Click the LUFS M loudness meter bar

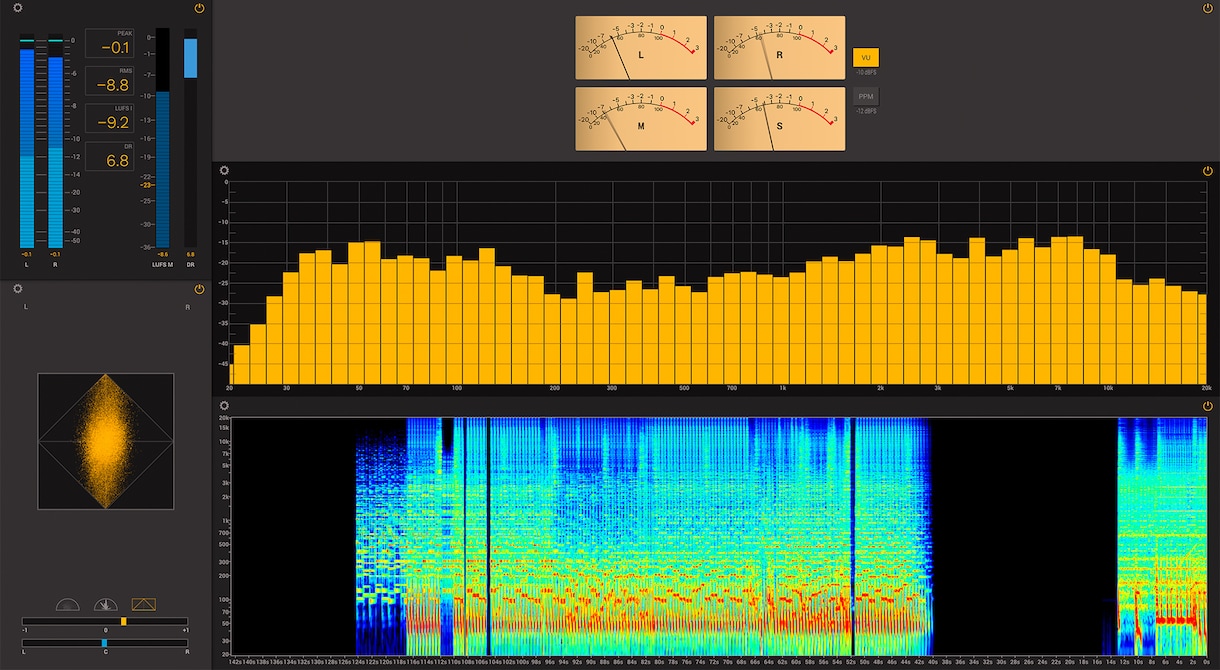[x=162, y=138]
